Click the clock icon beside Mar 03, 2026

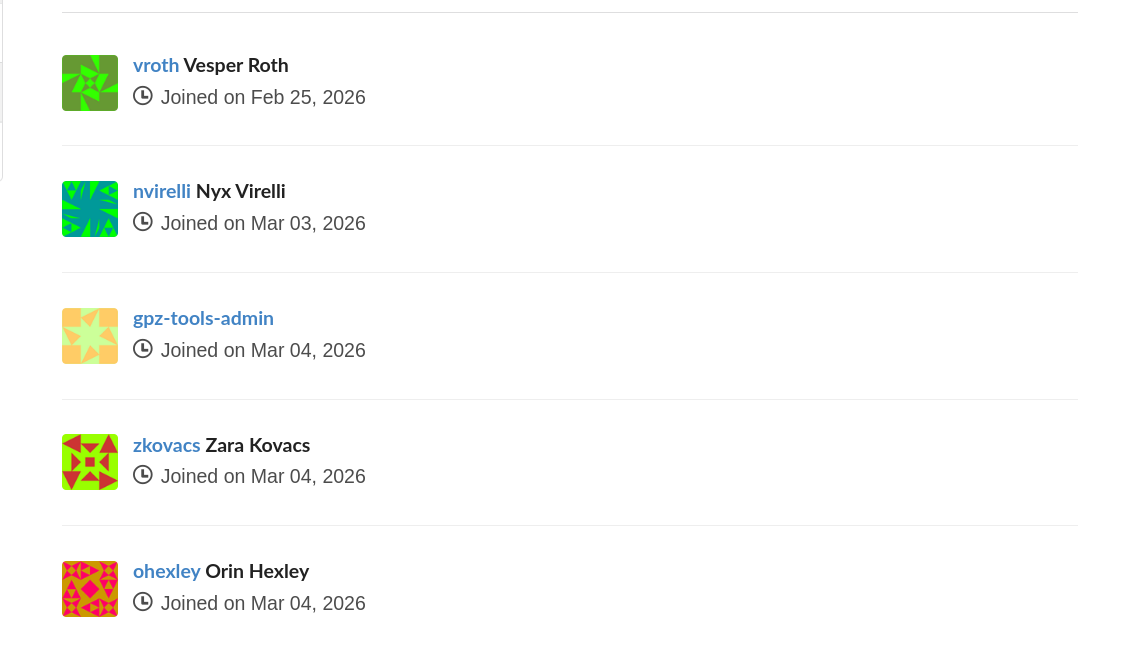(143, 222)
